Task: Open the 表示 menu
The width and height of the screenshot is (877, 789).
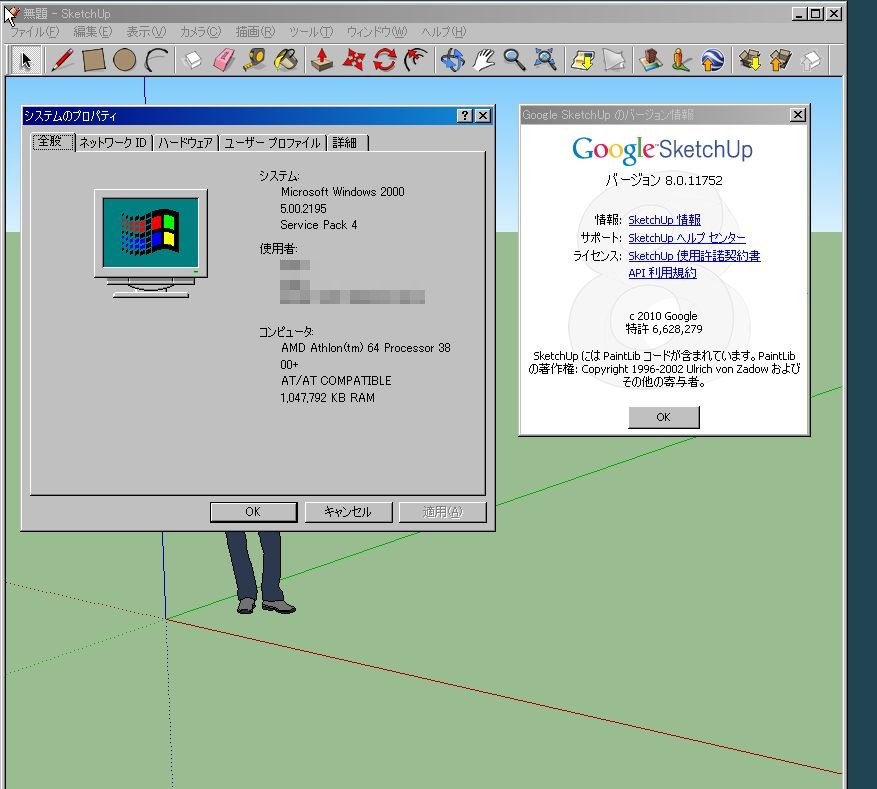Action: [146, 32]
